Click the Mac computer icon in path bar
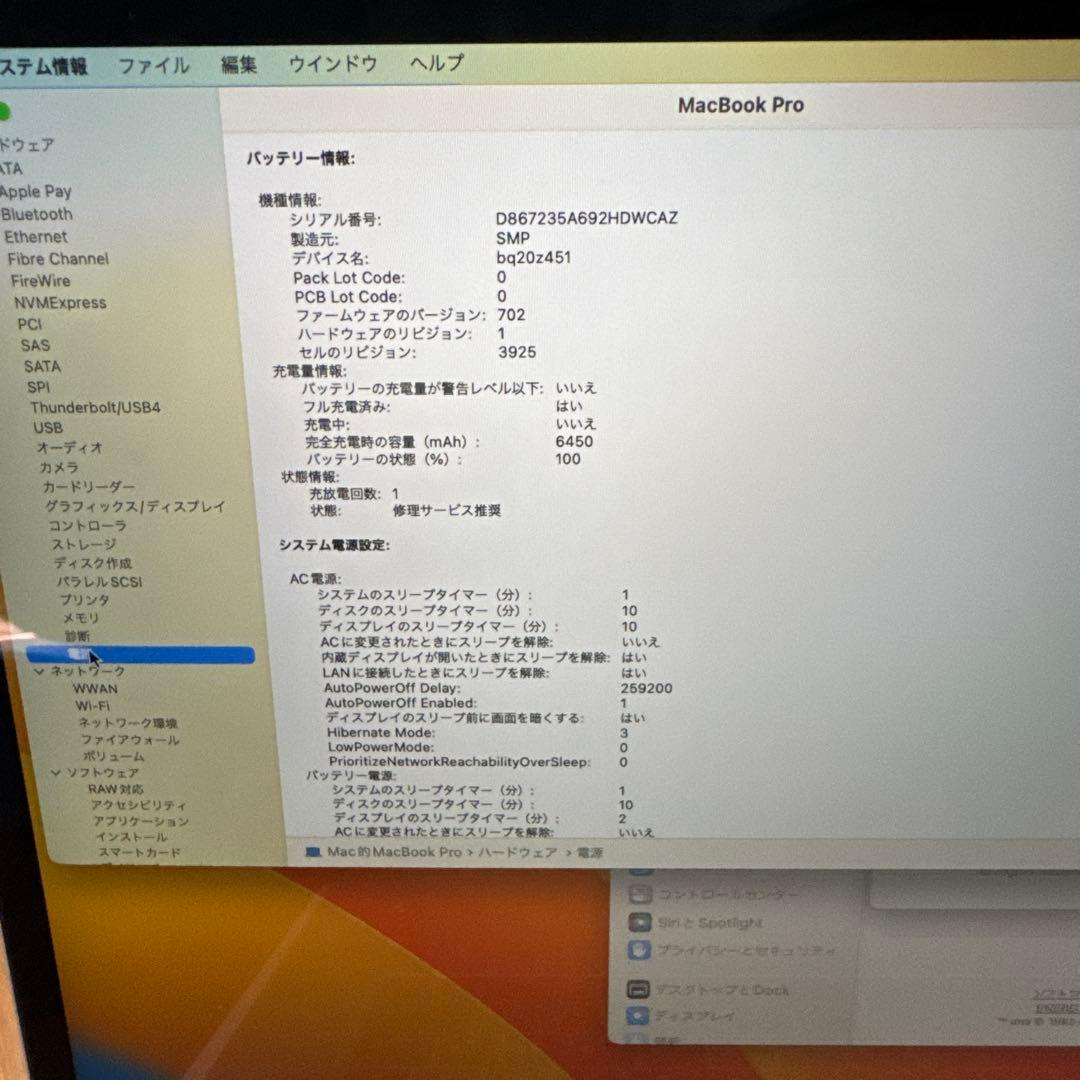 (313, 852)
